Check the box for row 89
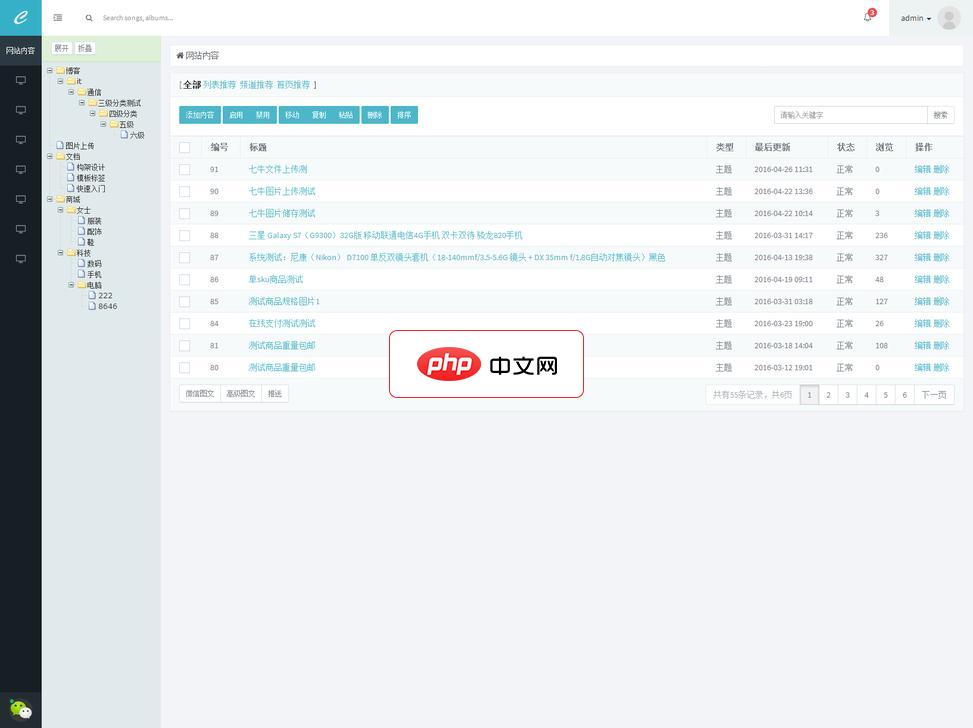The image size is (973, 728). click(x=184, y=213)
